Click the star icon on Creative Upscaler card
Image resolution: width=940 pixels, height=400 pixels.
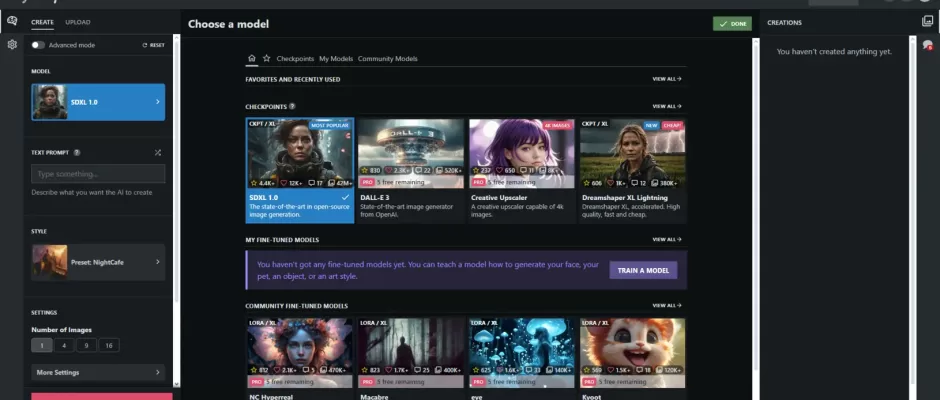tap(475, 170)
